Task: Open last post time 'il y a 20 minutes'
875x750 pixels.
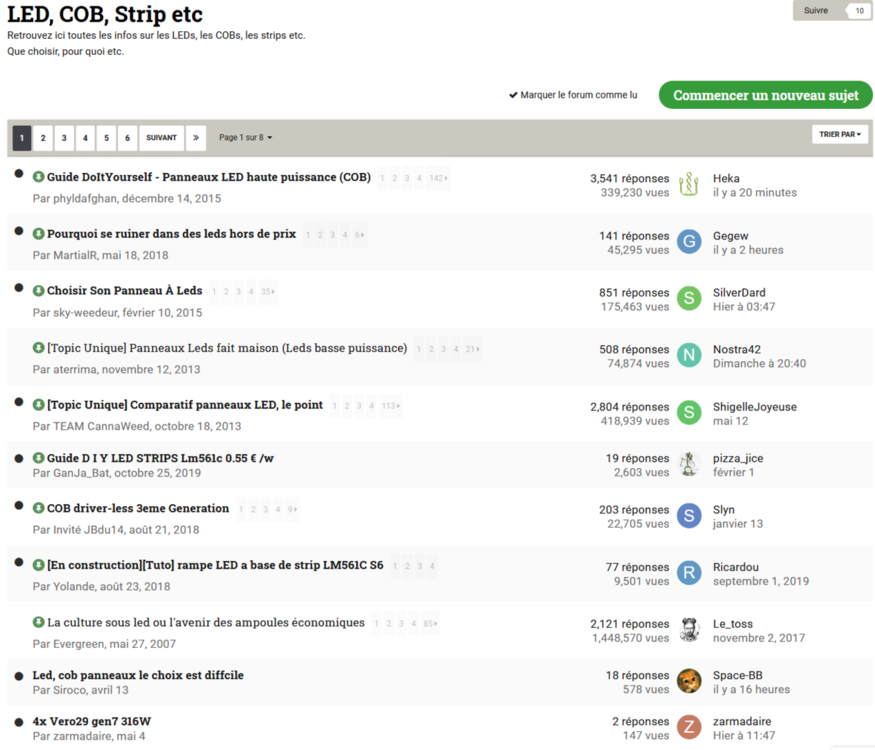Action: (754, 193)
